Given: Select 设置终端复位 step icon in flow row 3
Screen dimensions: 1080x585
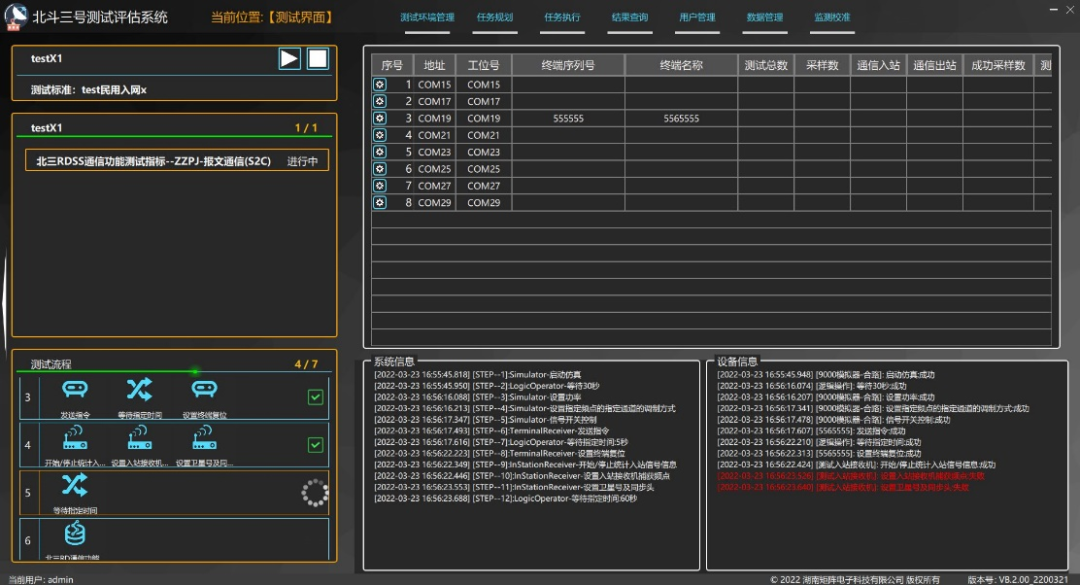Looking at the screenshot, I should pyautogui.click(x=204, y=389).
